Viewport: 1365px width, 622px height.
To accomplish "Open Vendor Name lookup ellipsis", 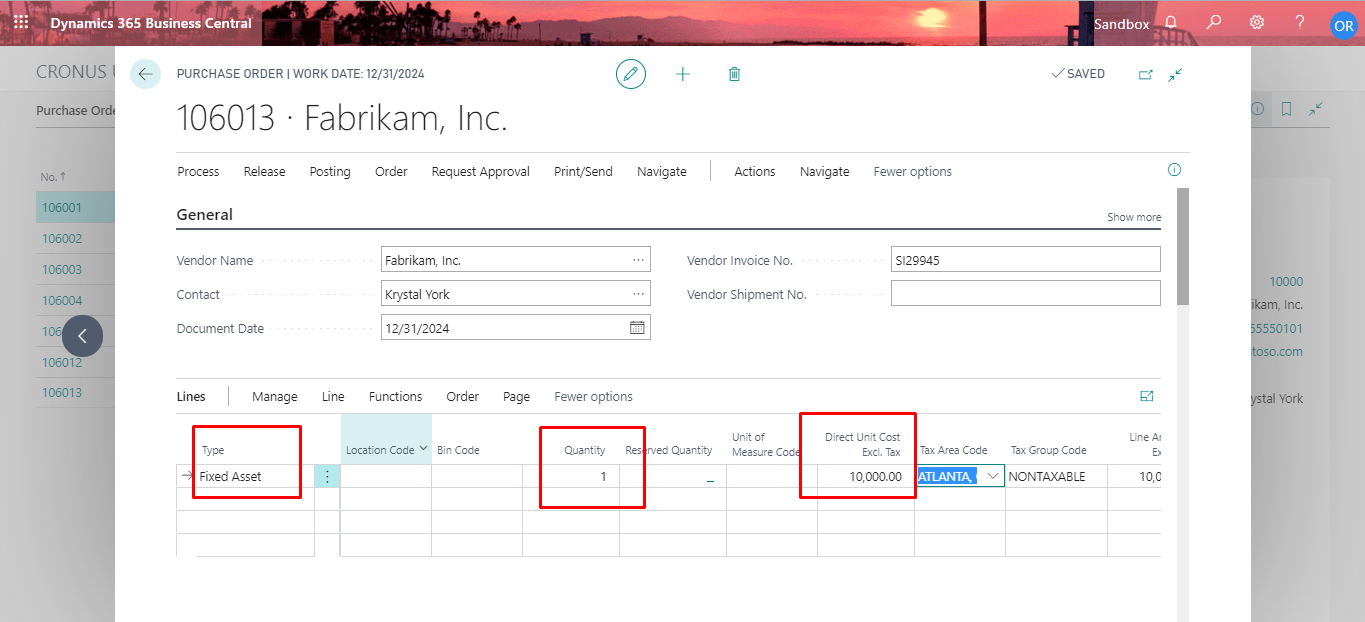I will tap(638, 260).
